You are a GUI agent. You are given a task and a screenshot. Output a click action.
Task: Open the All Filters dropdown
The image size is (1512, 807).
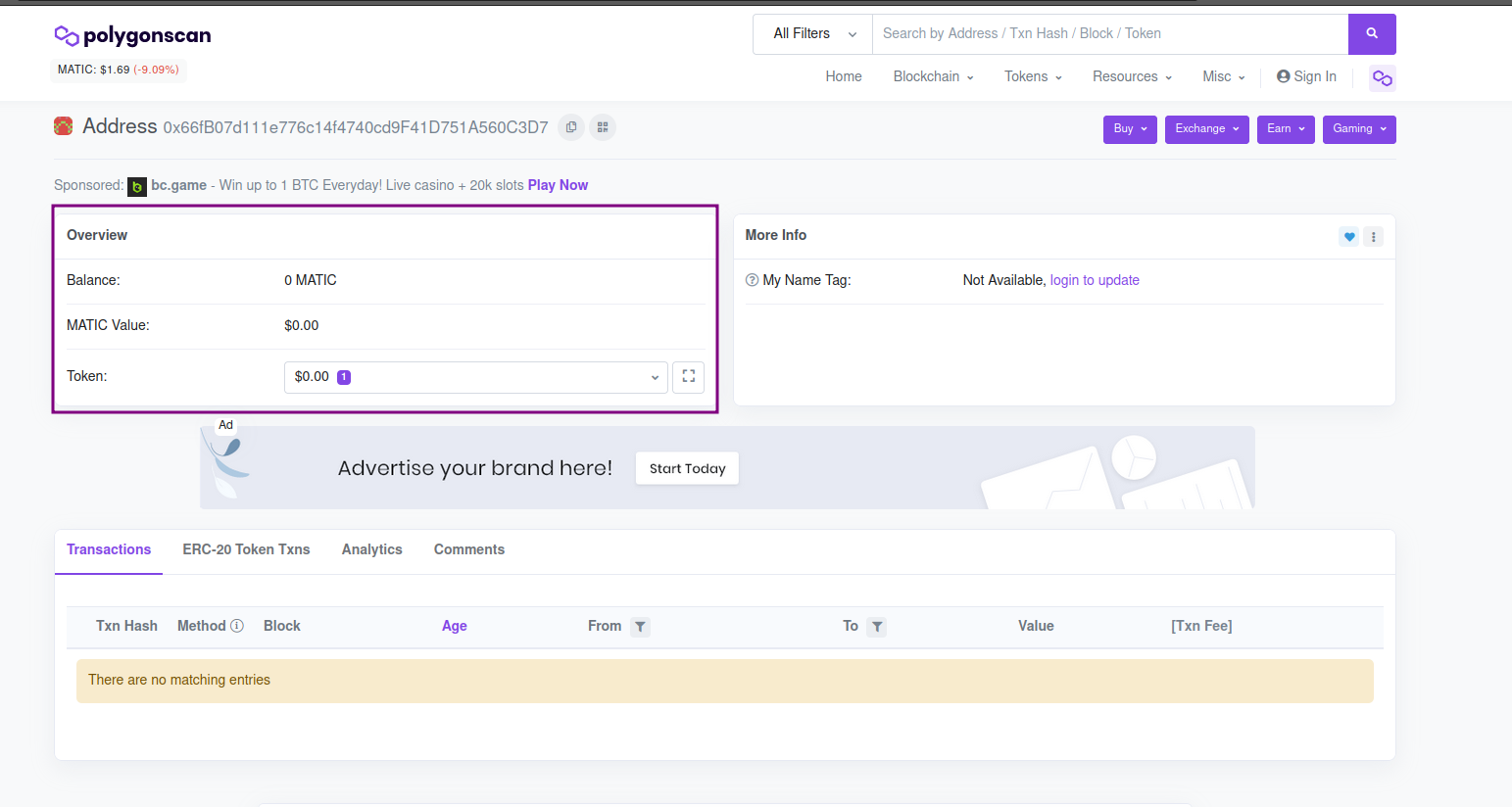point(812,34)
